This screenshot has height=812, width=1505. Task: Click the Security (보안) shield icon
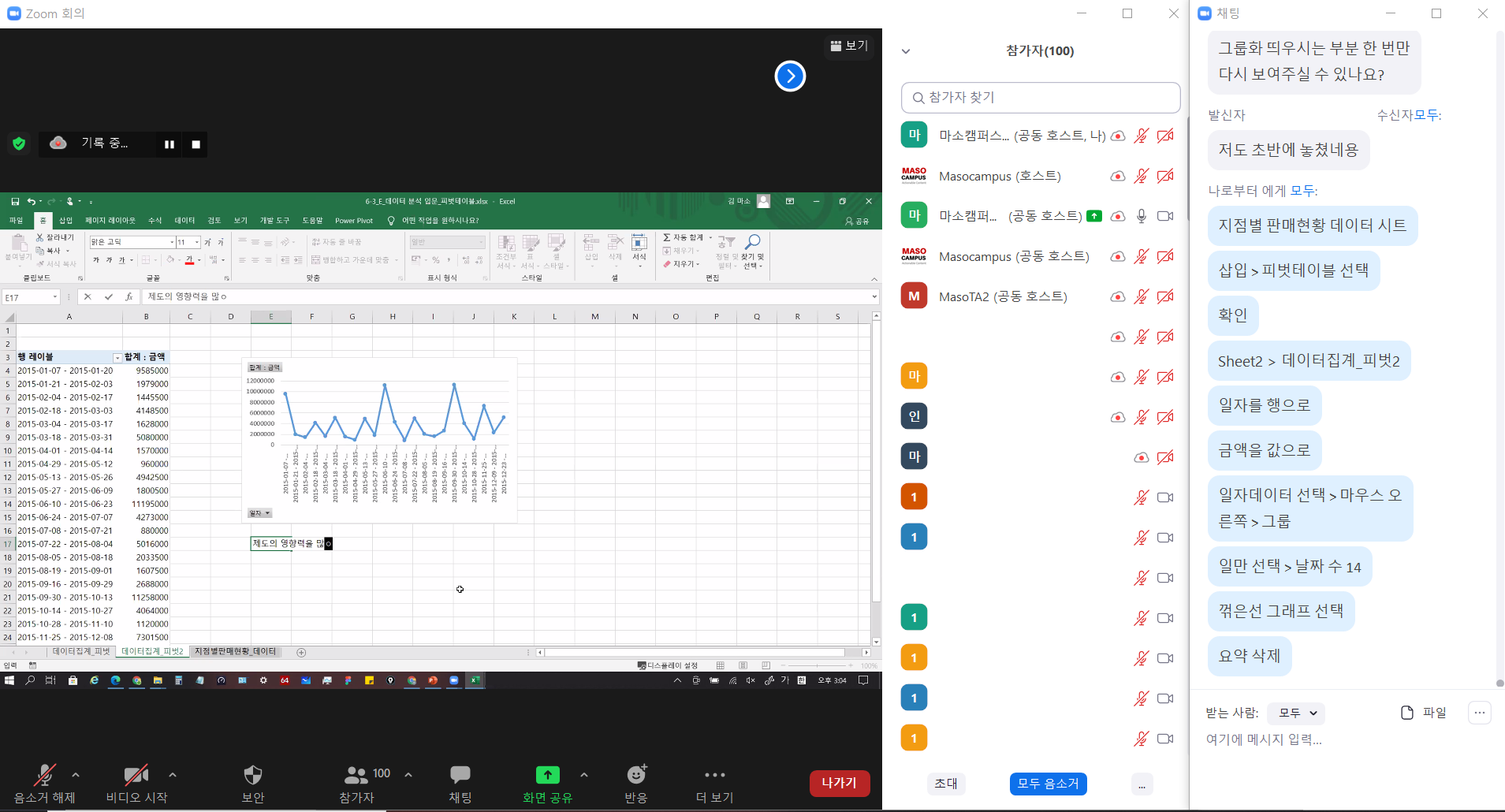(x=252, y=775)
